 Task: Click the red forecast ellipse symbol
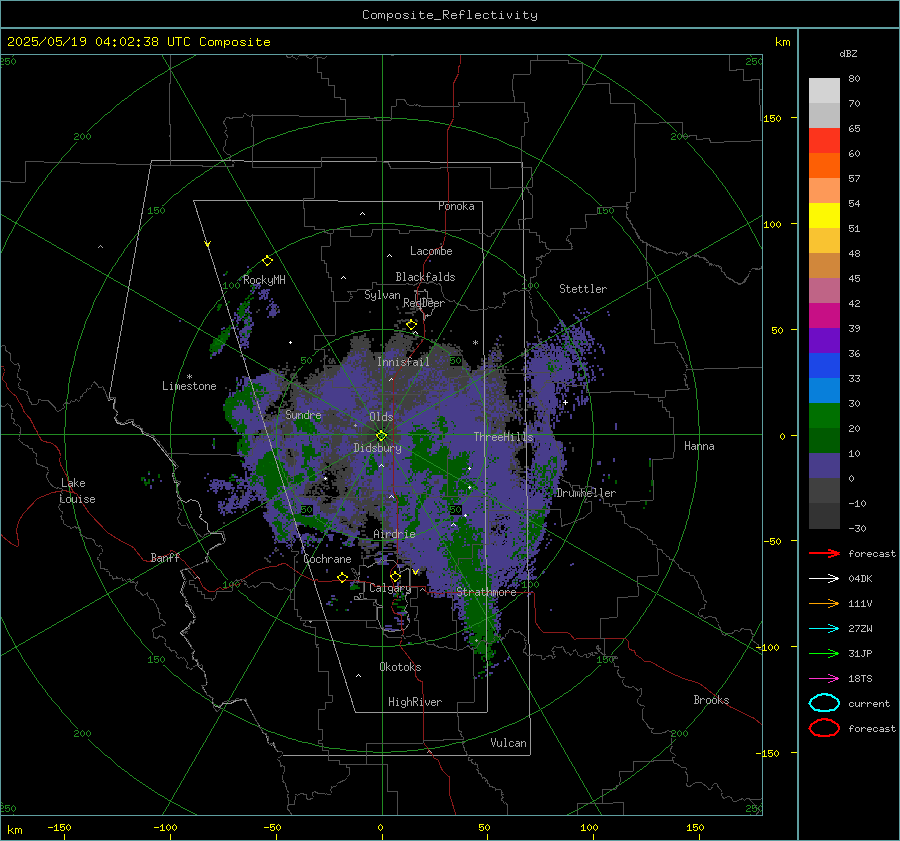pyautogui.click(x=824, y=728)
